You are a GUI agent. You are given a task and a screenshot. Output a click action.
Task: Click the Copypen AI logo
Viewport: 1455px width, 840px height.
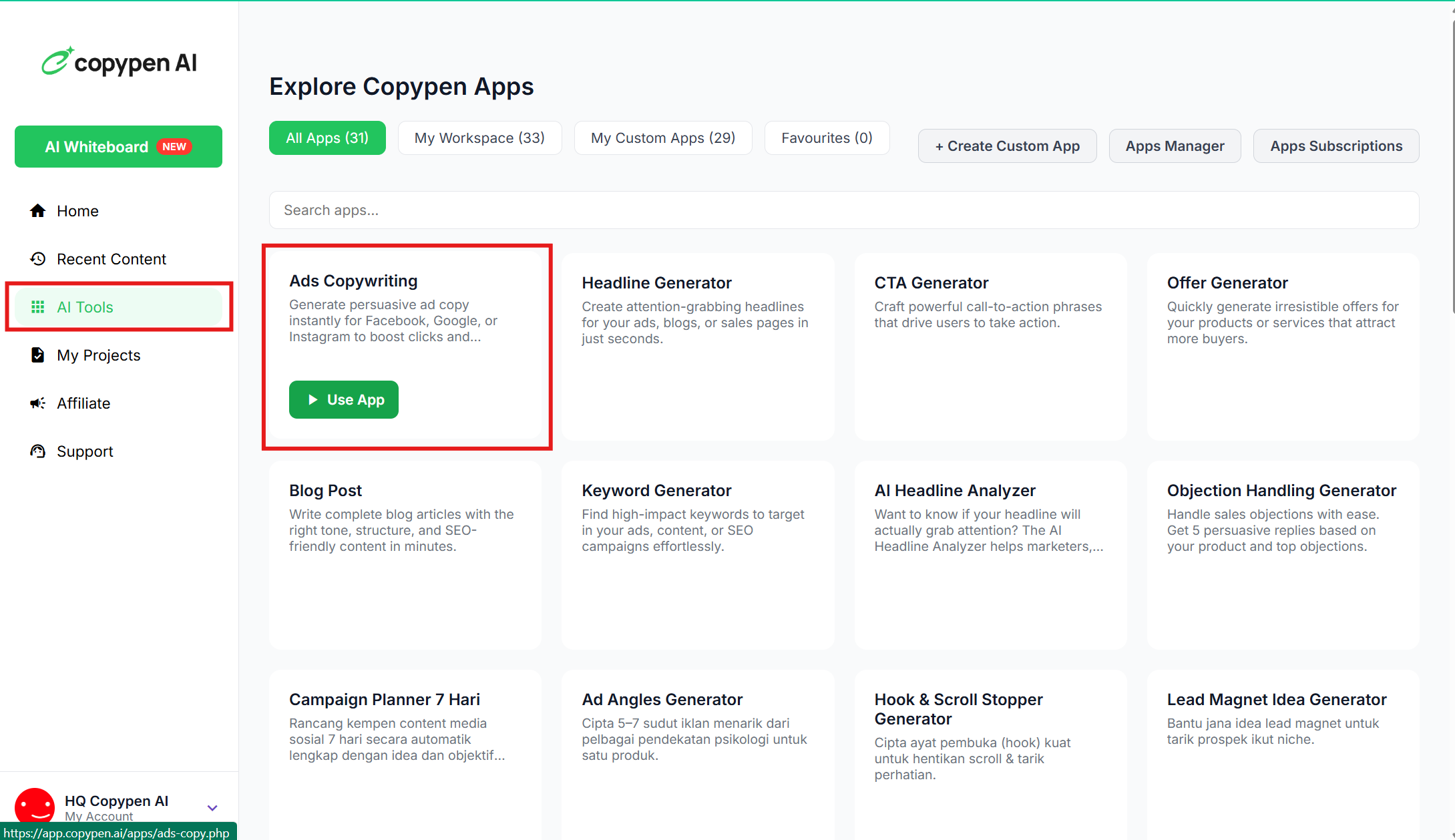pos(119,63)
